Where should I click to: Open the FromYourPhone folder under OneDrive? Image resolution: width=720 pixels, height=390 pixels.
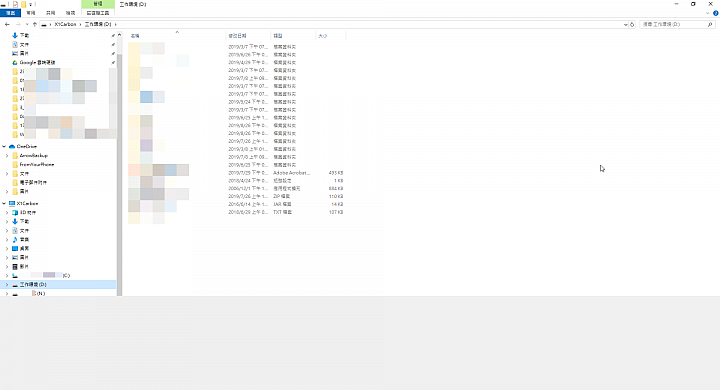coord(37,164)
